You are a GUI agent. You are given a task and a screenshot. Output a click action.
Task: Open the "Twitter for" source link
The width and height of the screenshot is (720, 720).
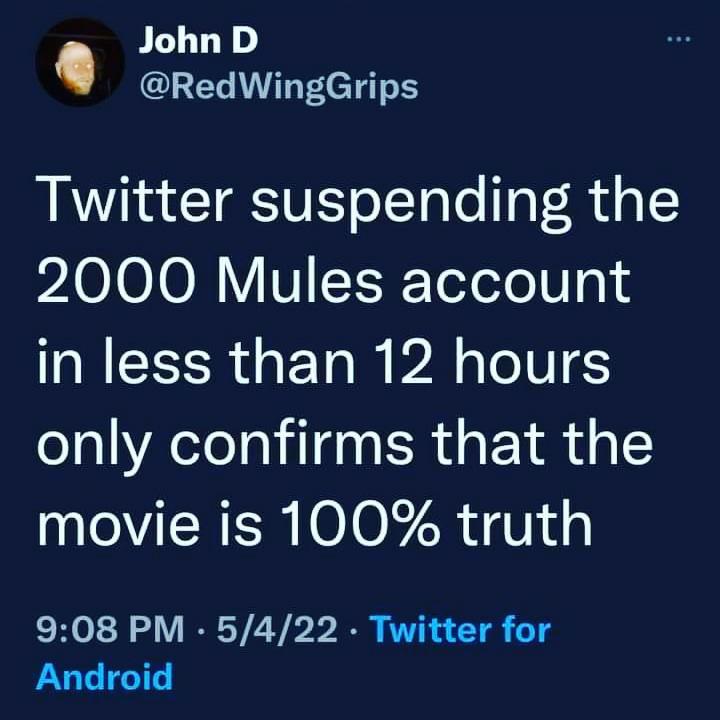tap(460, 630)
